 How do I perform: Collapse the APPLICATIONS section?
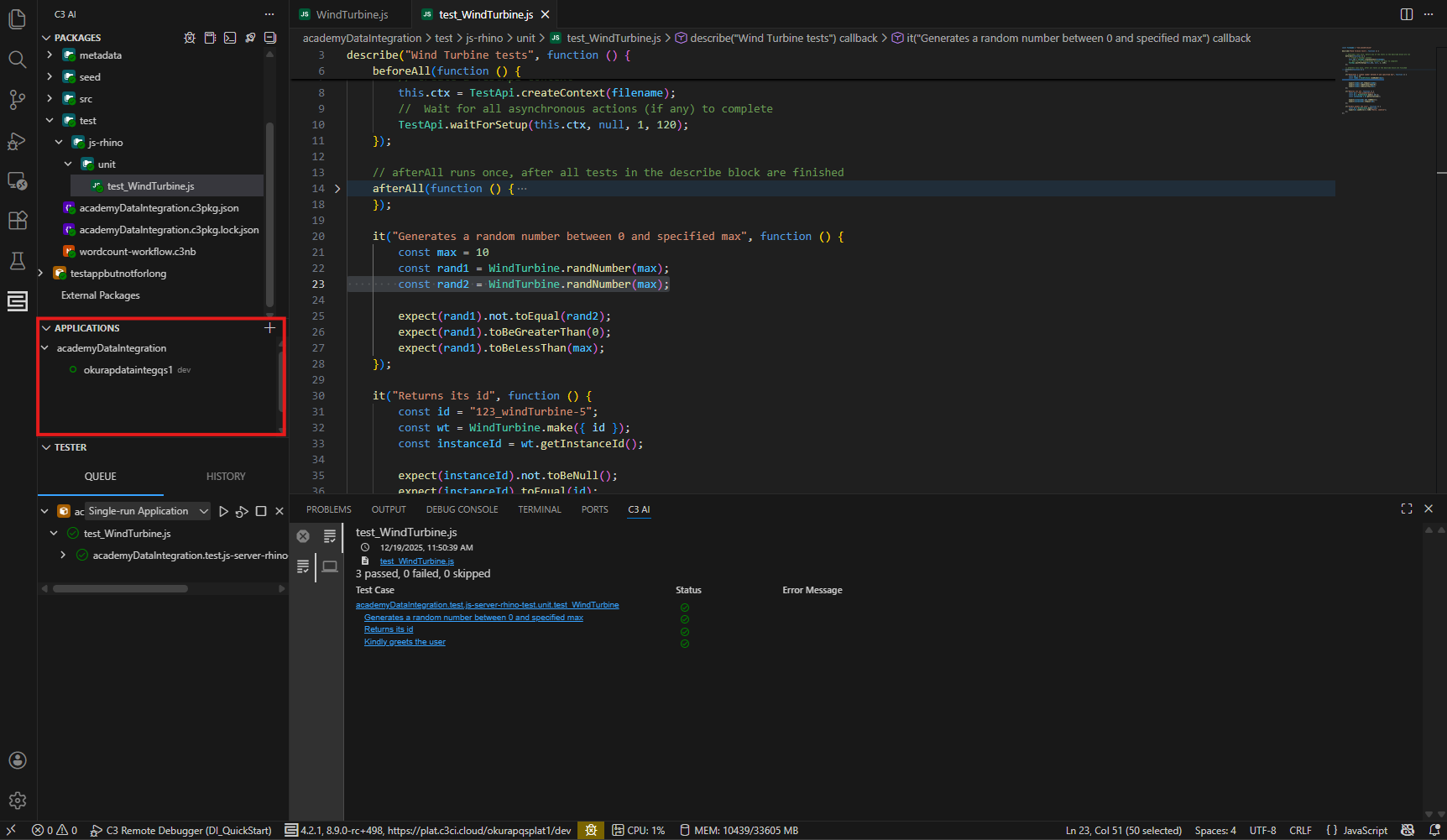[x=47, y=328]
